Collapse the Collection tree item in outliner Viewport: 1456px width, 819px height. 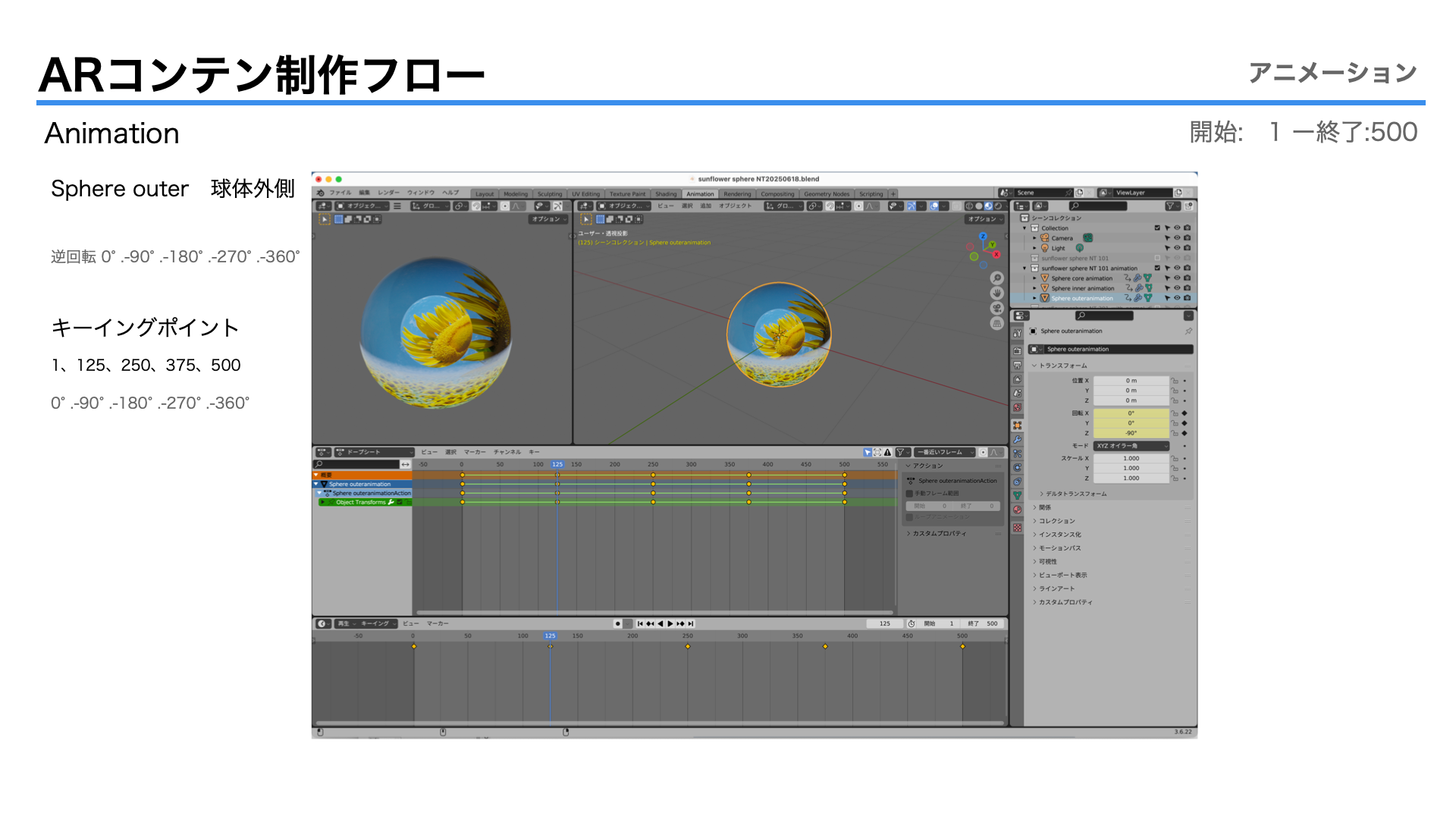[x=1025, y=228]
